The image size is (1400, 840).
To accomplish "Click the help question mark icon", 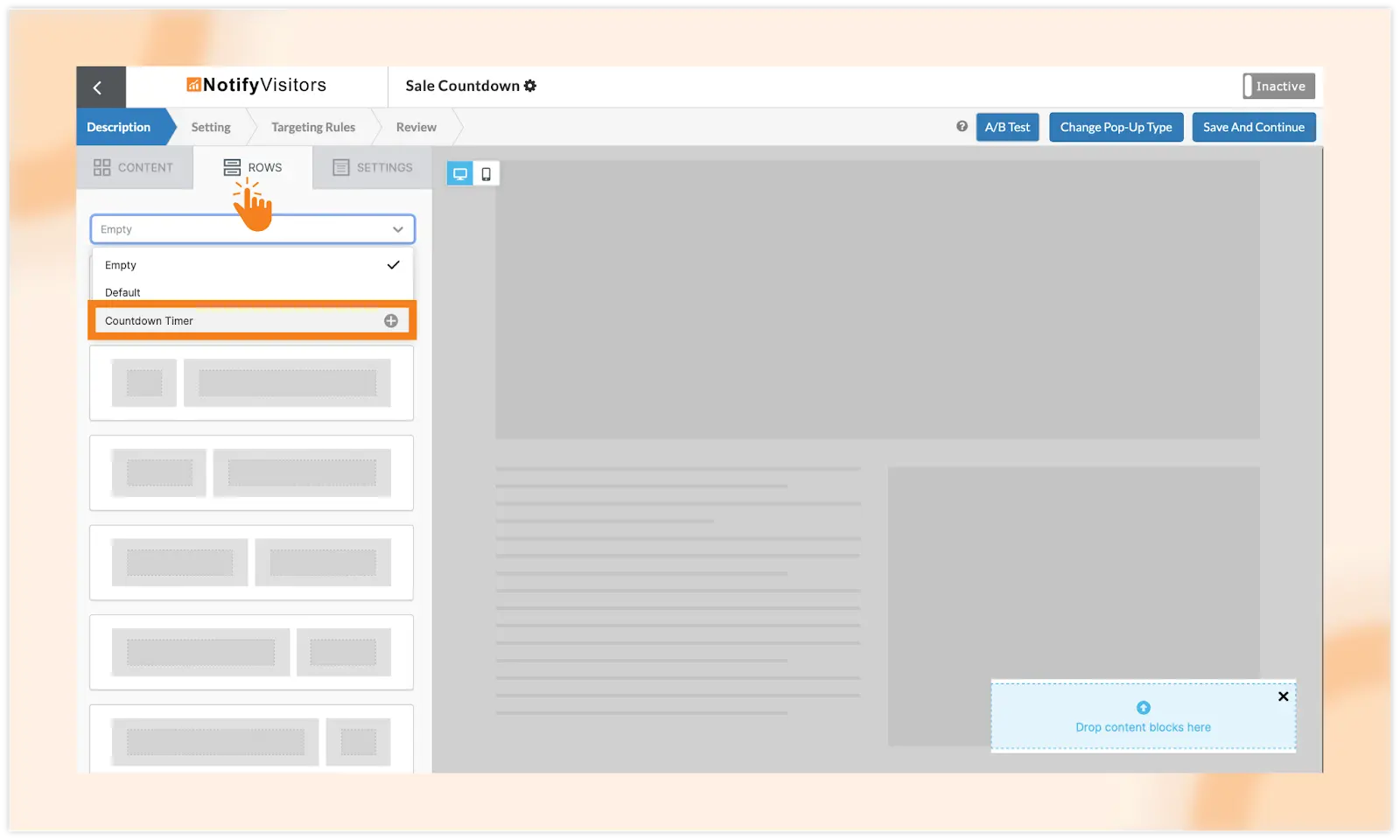I will click(962, 127).
